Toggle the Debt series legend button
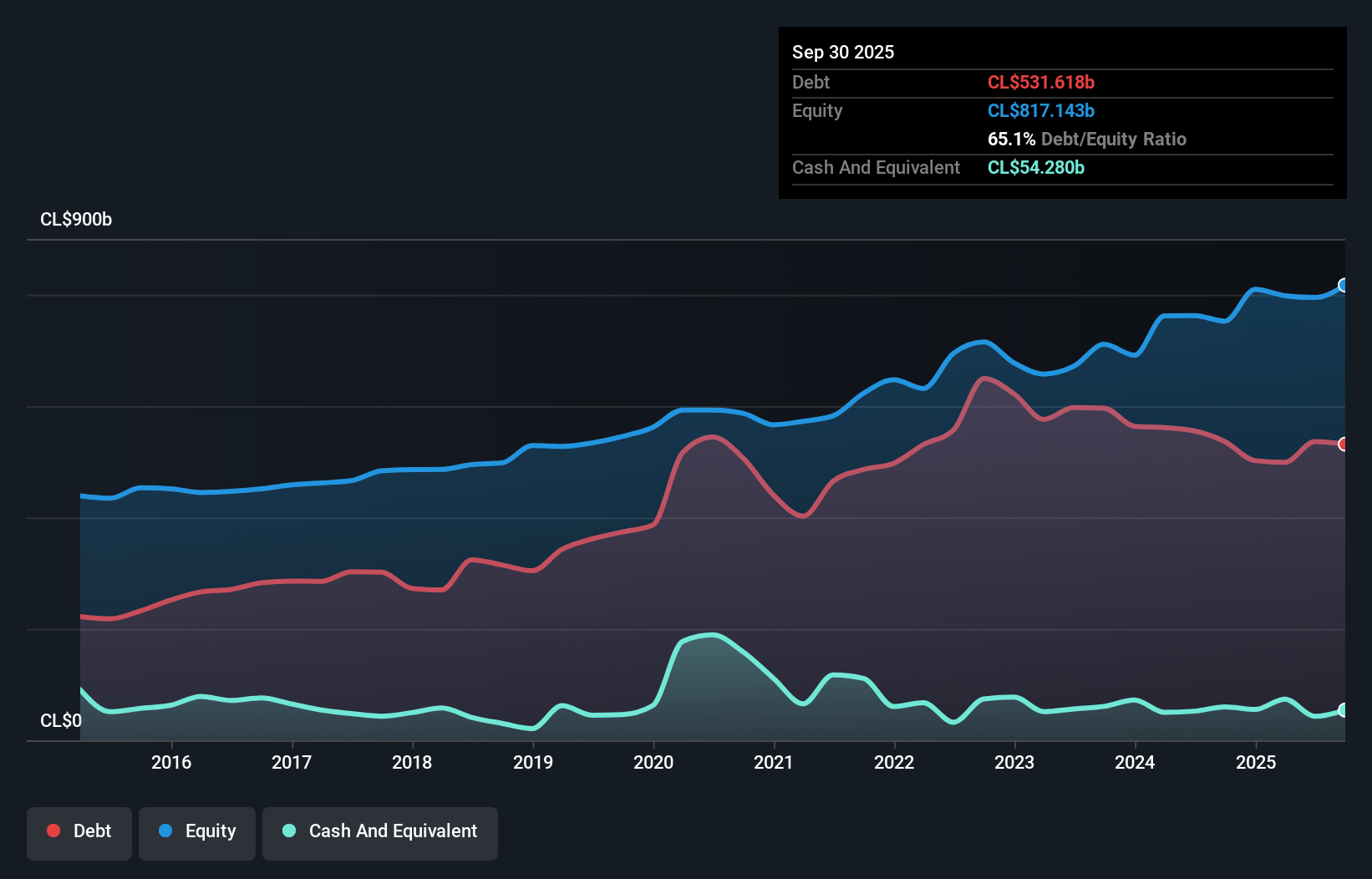The image size is (1372, 879). [79, 833]
